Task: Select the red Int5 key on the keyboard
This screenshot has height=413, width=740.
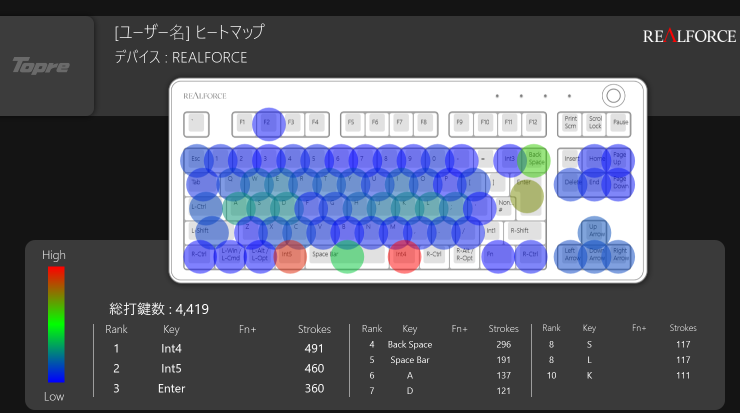Action: (x=288, y=256)
